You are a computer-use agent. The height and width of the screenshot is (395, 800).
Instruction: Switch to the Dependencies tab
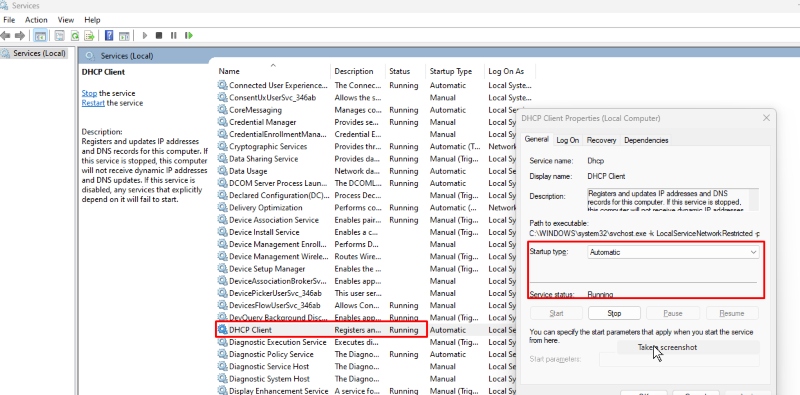[x=646, y=140]
